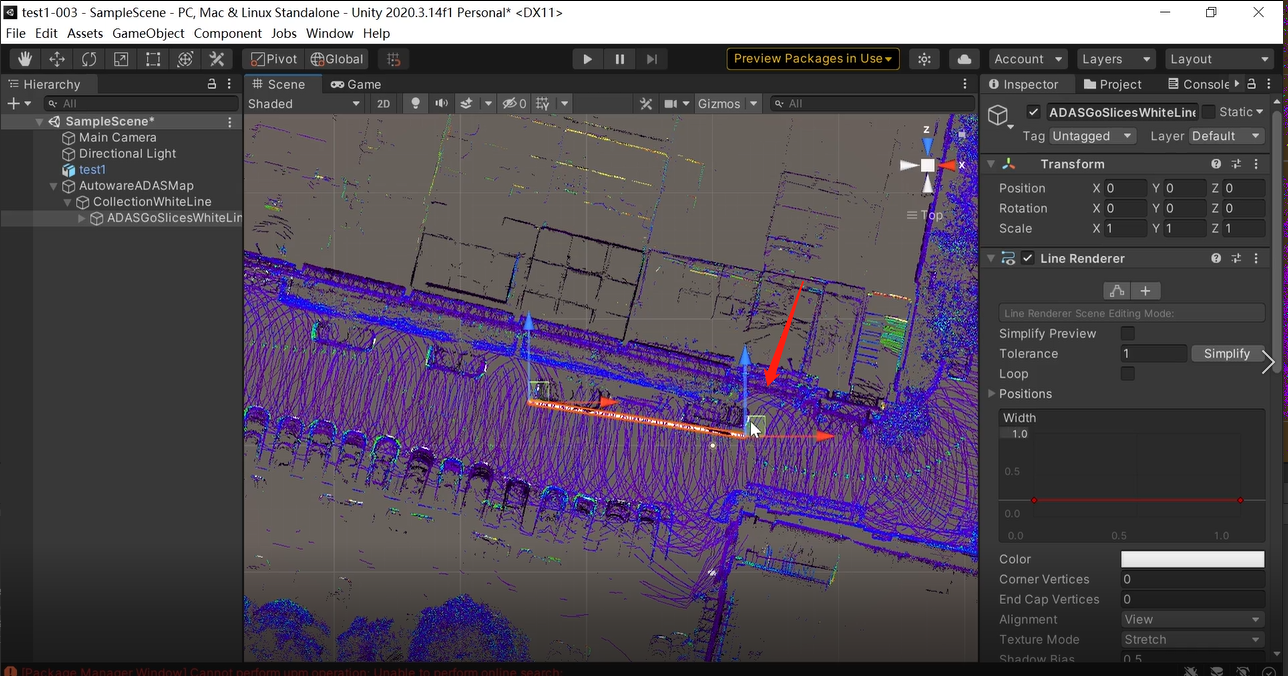The width and height of the screenshot is (1288, 676).
Task: Toggle the Static checkbox
Action: click(1208, 112)
